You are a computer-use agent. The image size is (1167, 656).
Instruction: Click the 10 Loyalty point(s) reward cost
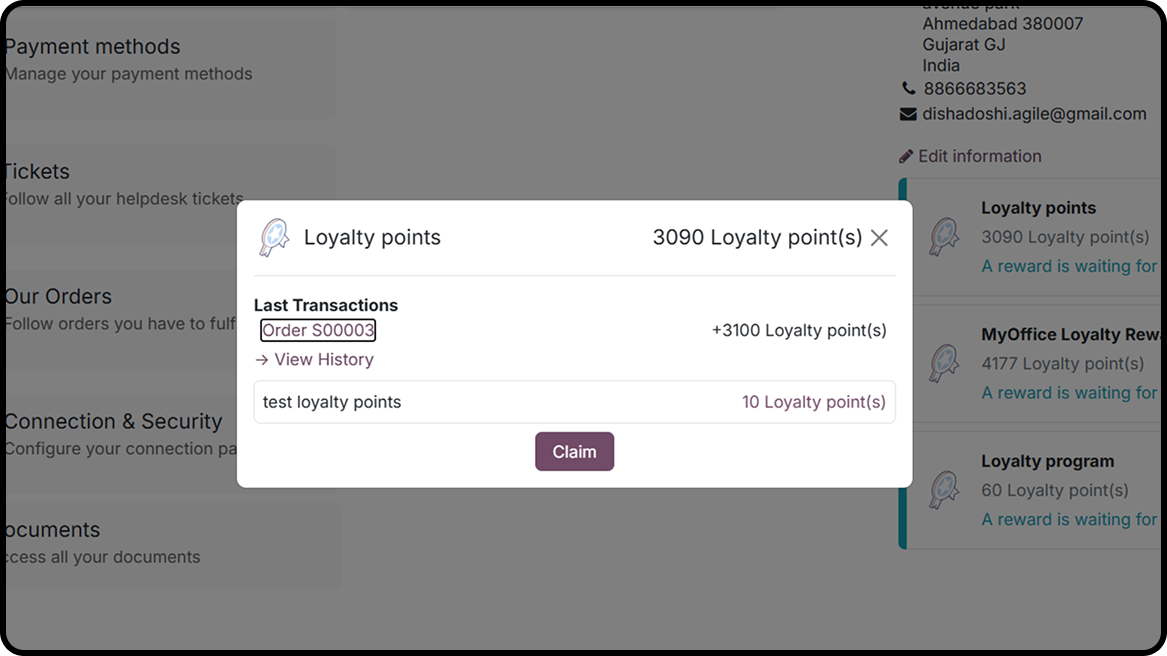coord(813,402)
